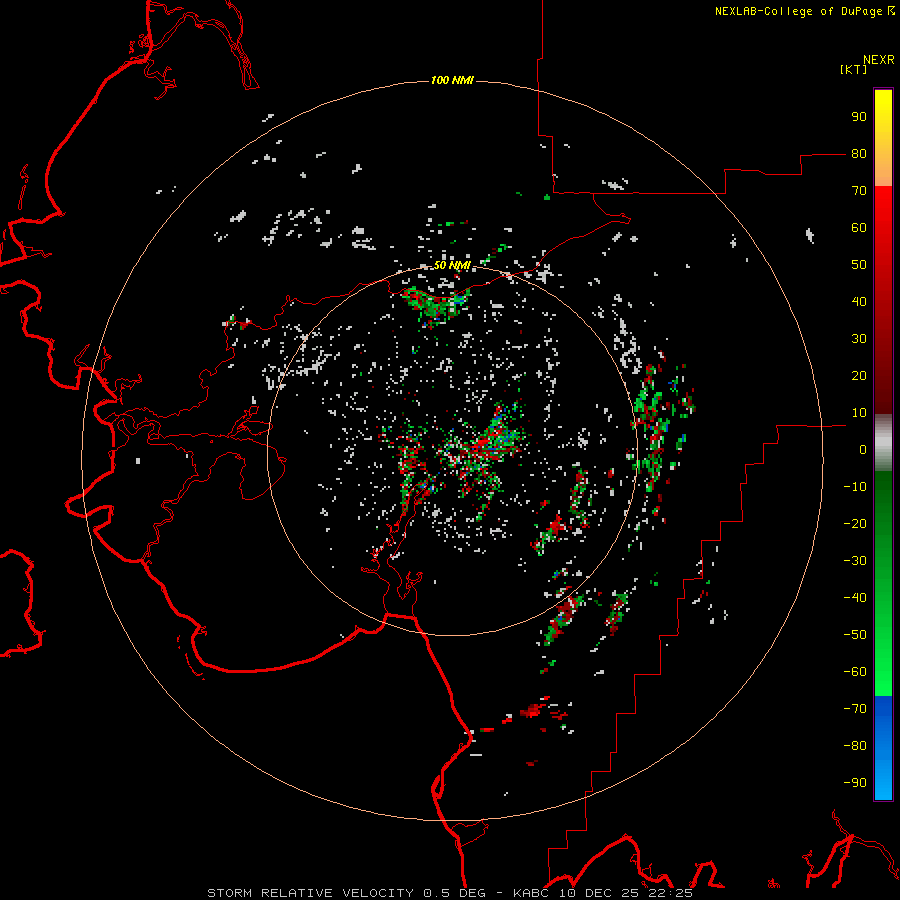Click the 50 value on velocity scale
900x900 pixels.
859,265
